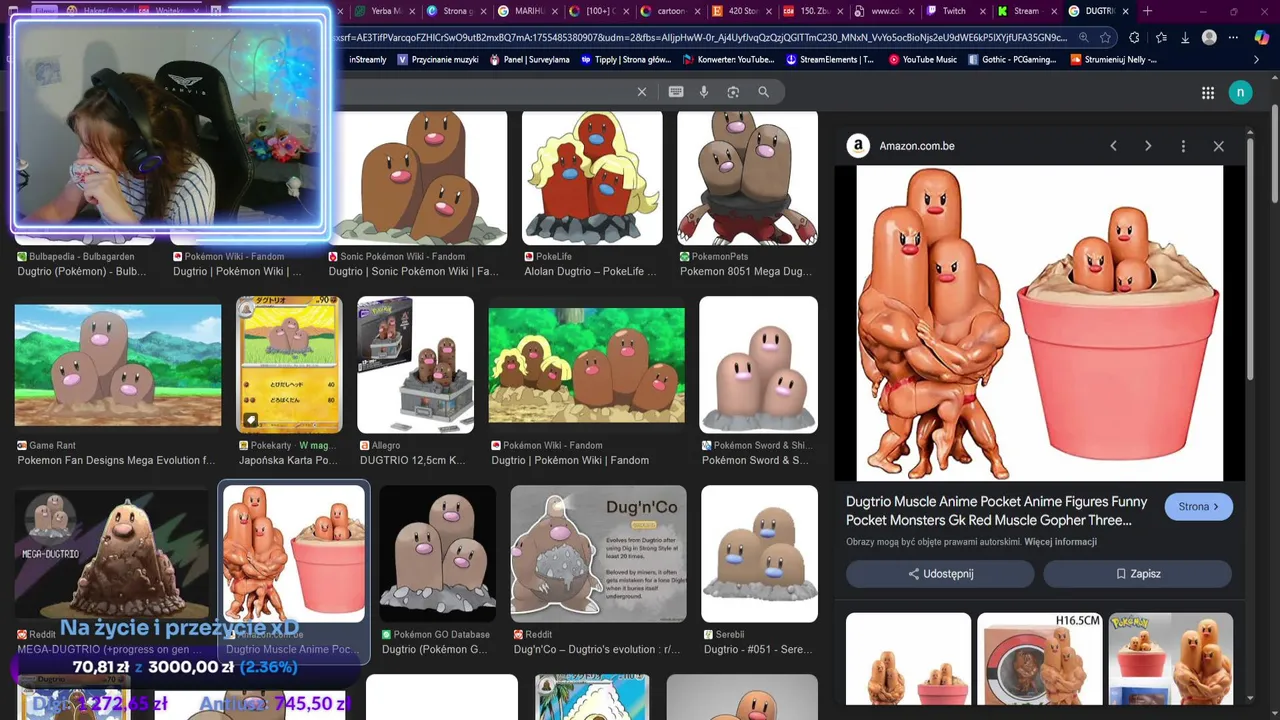Open the on-screen keyboard input tool
This screenshot has width=1280, height=720.
[676, 92]
